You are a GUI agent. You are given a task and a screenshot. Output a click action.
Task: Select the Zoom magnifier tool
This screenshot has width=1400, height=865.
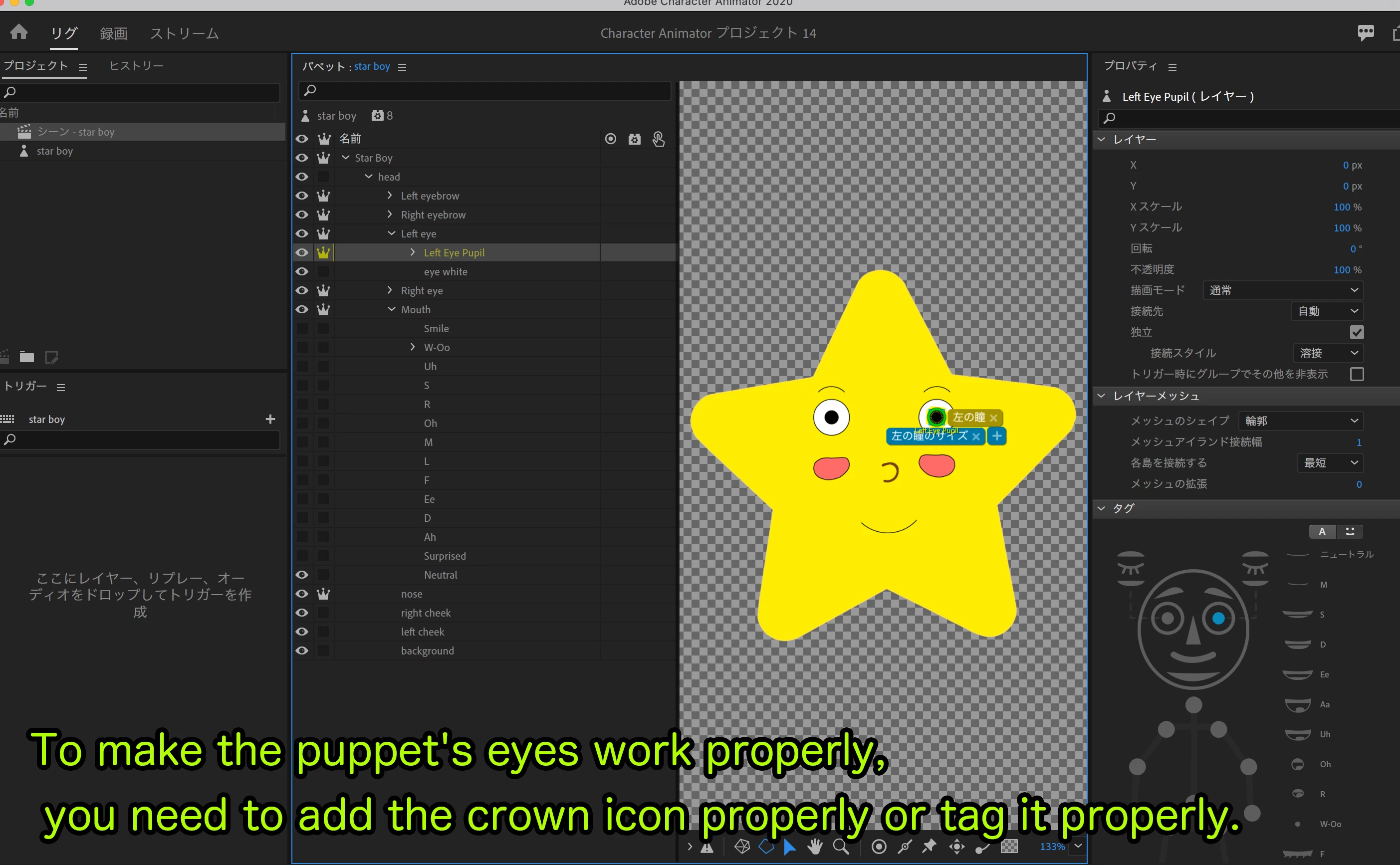(x=841, y=846)
